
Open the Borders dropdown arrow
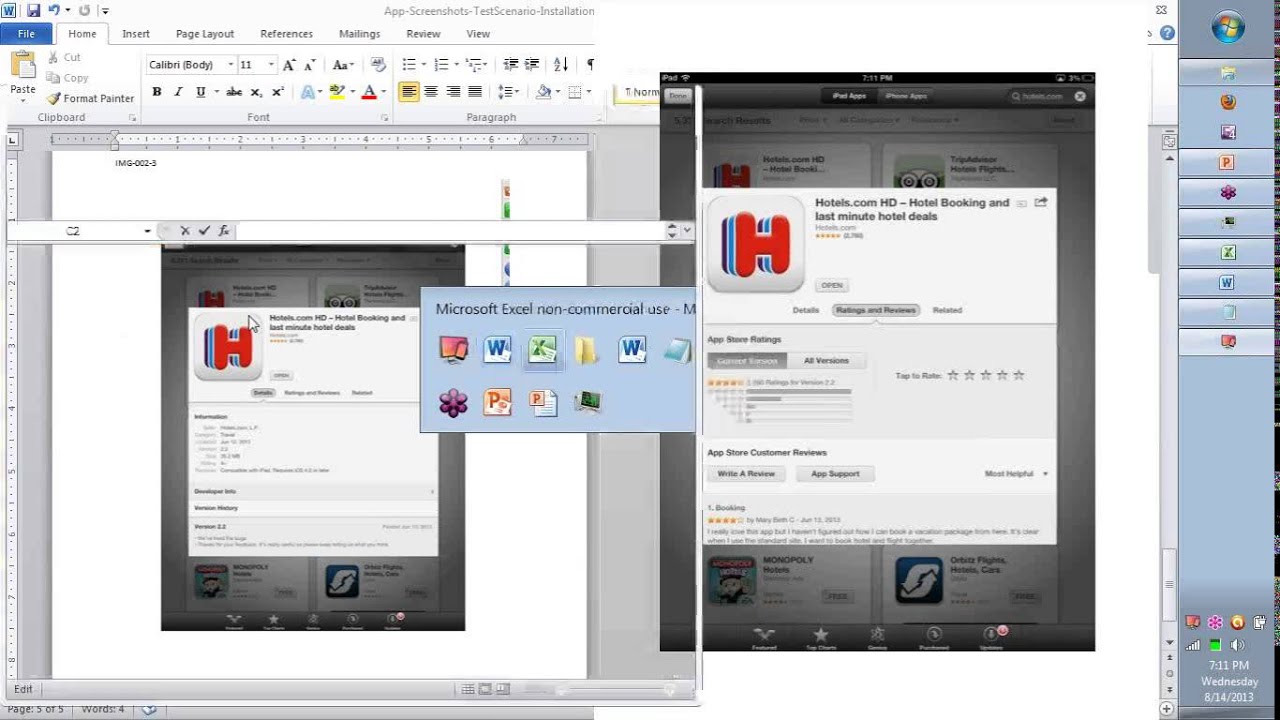[x=587, y=92]
